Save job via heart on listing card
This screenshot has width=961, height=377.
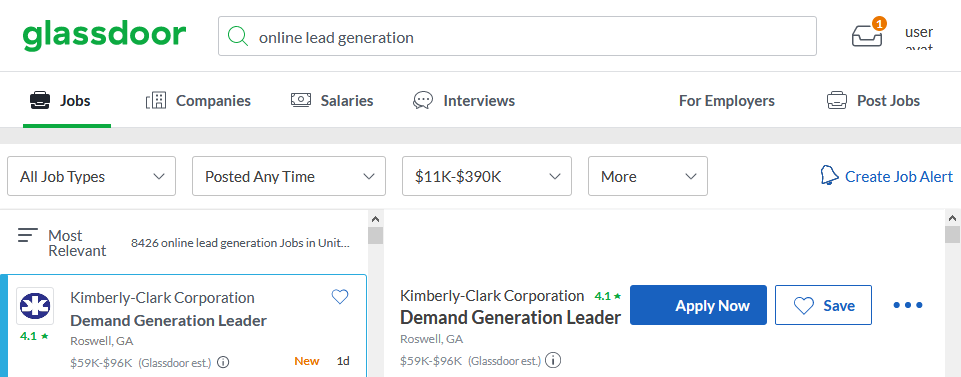[340, 297]
